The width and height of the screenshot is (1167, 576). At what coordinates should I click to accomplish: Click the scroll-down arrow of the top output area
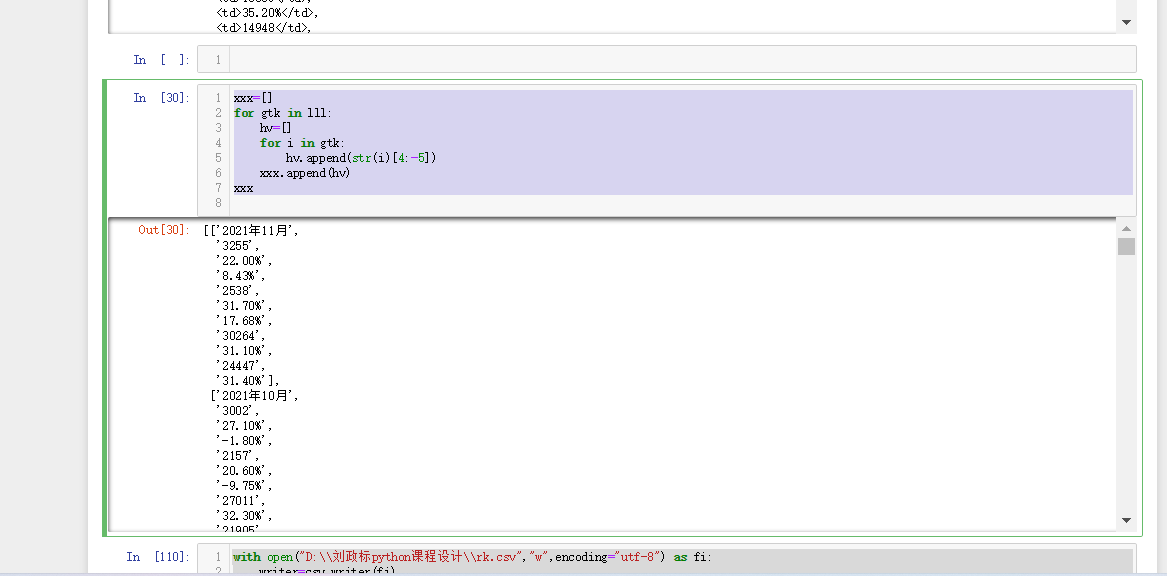pos(1126,22)
